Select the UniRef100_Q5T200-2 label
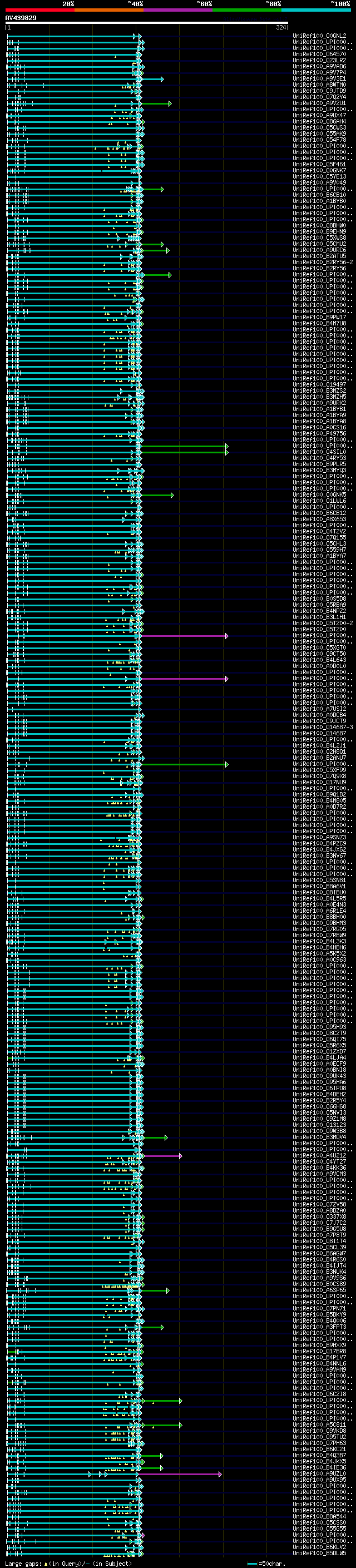Screen dimensions: 356x1568 [323, 624]
